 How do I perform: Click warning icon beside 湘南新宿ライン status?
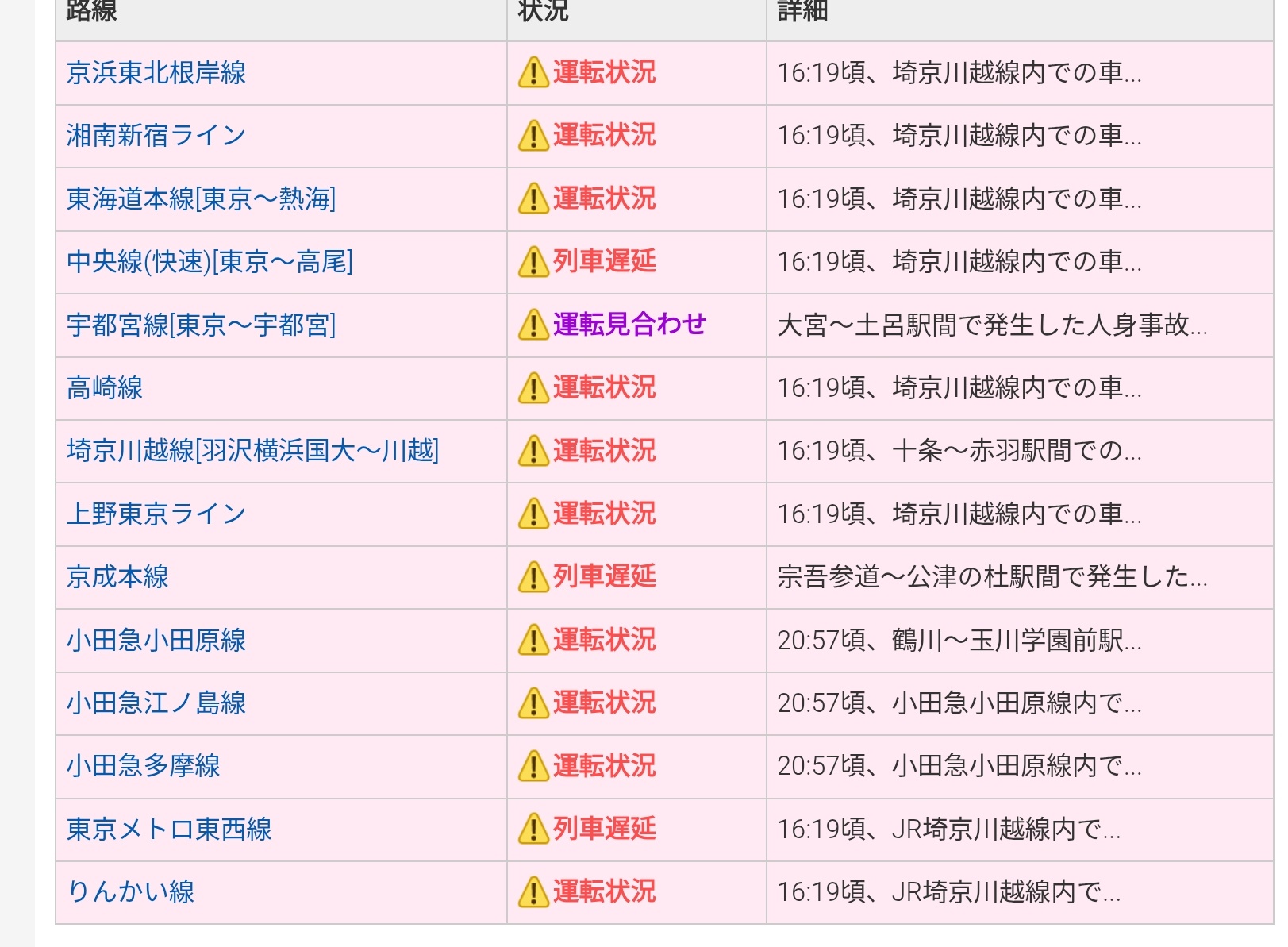(533, 136)
